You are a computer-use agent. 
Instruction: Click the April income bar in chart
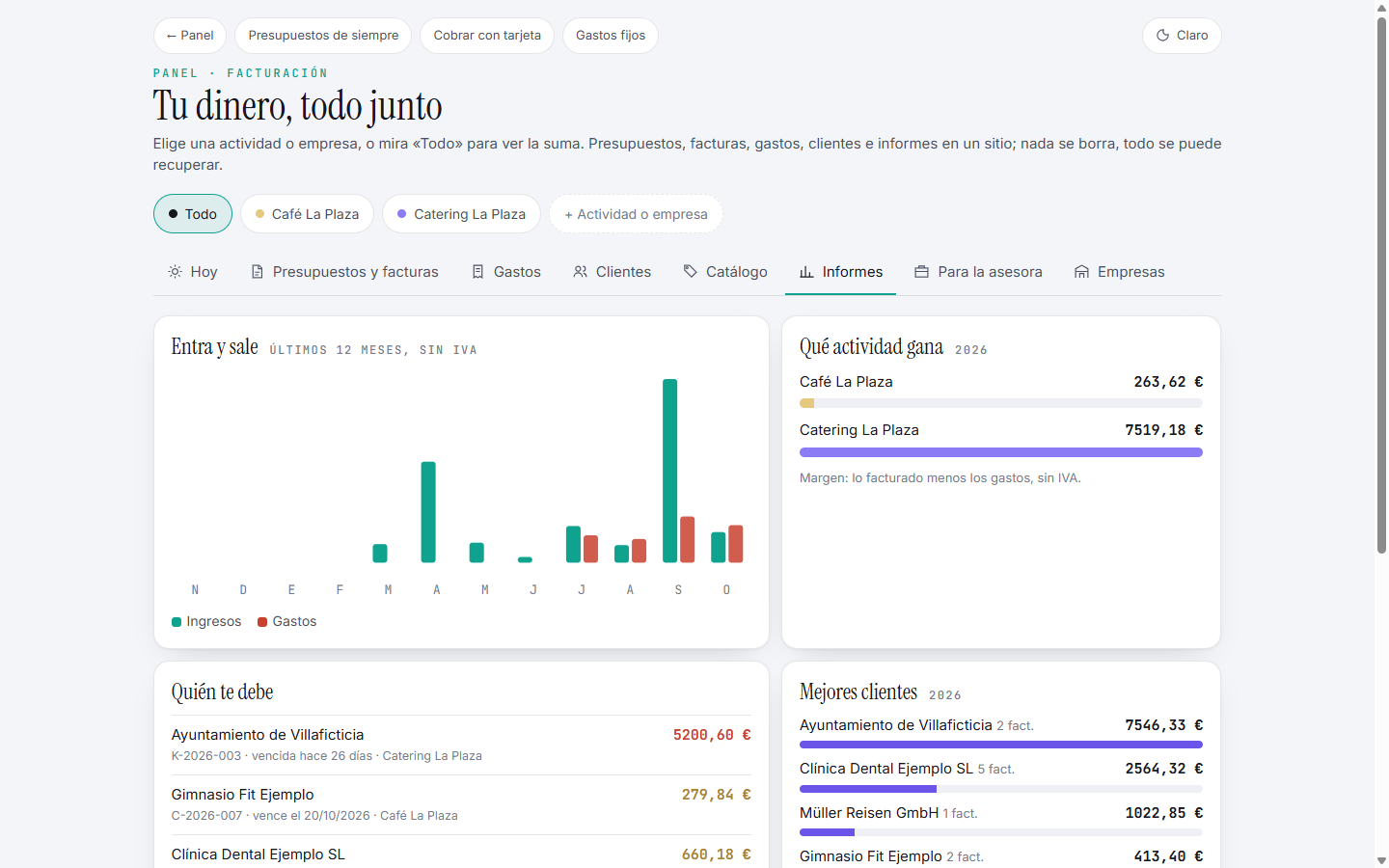[428, 512]
